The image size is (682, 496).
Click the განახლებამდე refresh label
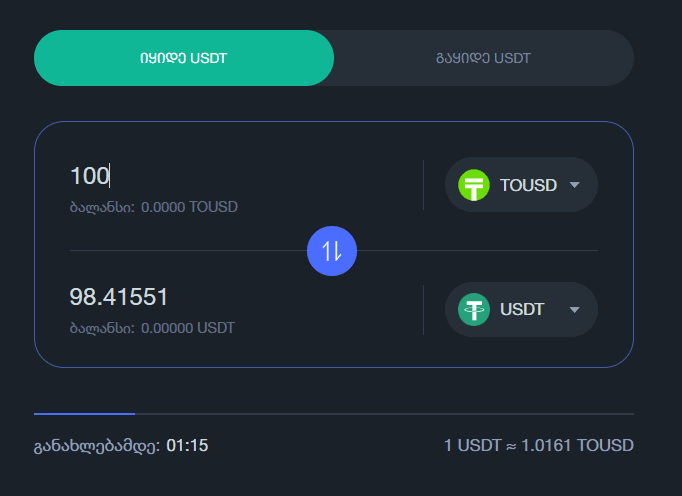[x=97, y=445]
